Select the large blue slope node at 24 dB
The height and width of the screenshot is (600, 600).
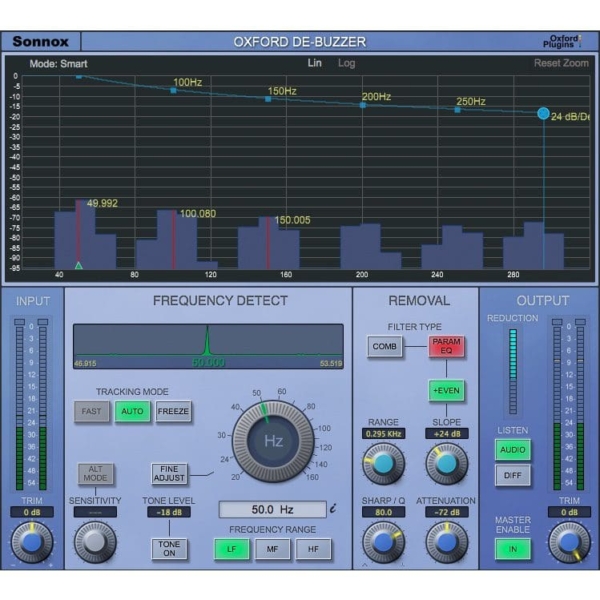[x=543, y=113]
